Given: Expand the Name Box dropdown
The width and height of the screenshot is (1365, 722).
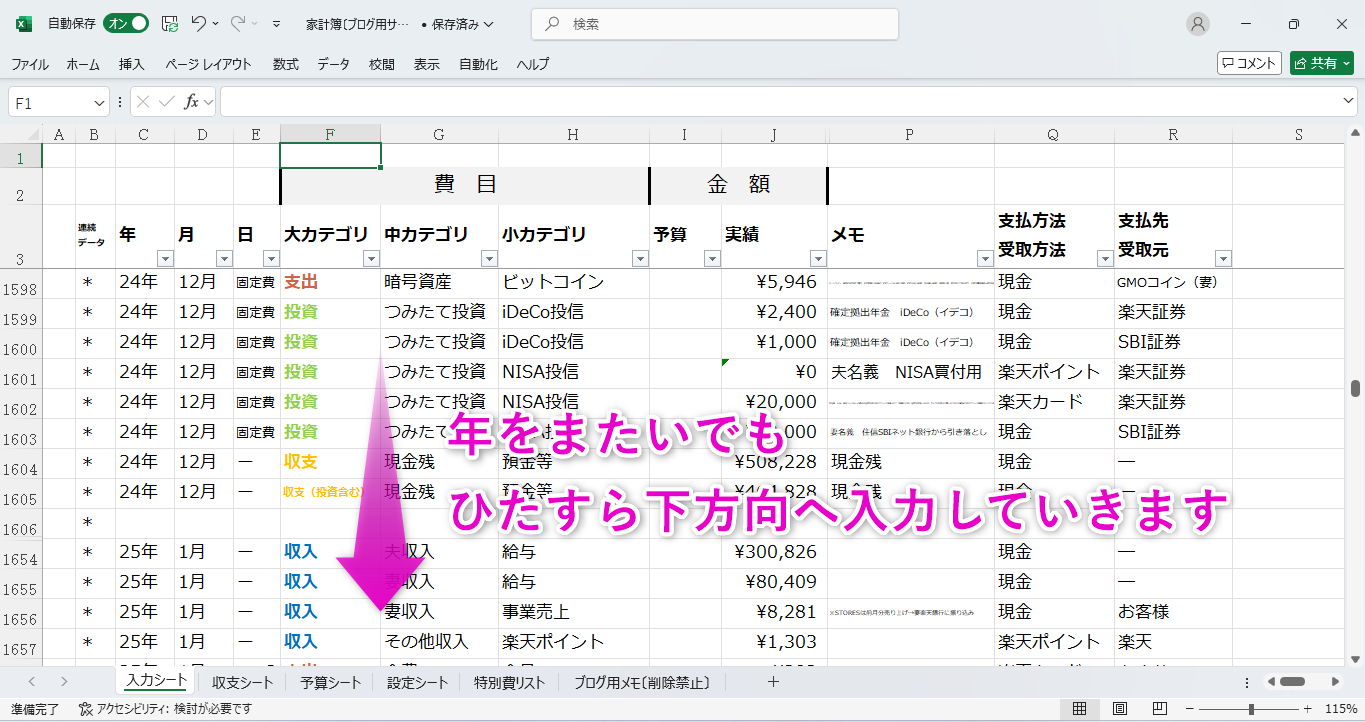Looking at the screenshot, I should click(99, 102).
